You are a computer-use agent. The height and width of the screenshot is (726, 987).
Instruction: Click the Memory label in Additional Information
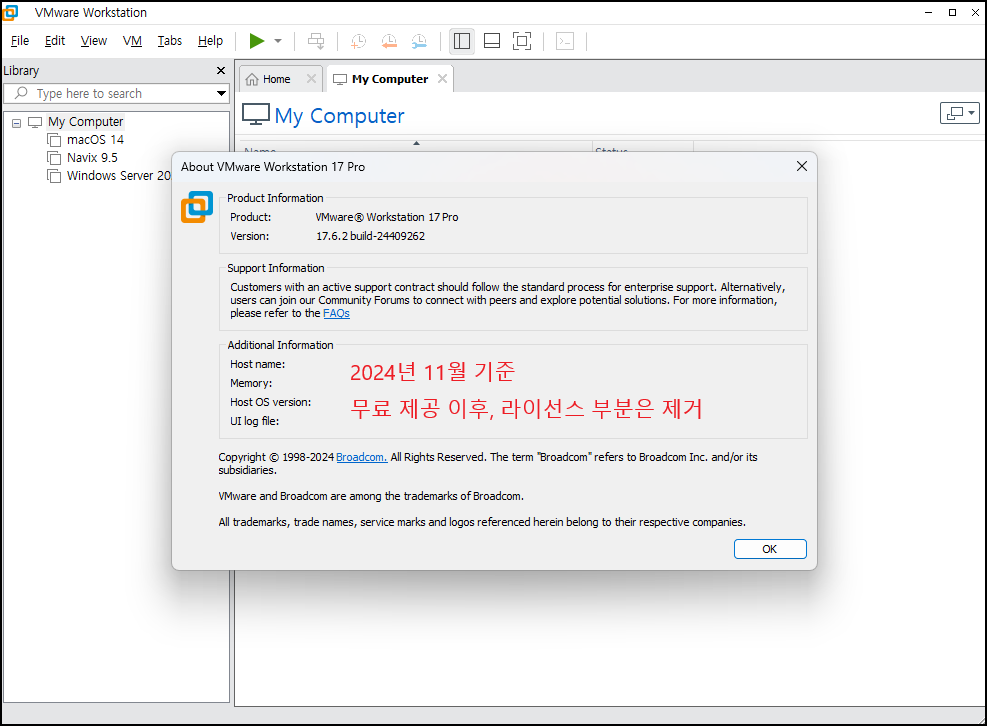click(x=251, y=383)
